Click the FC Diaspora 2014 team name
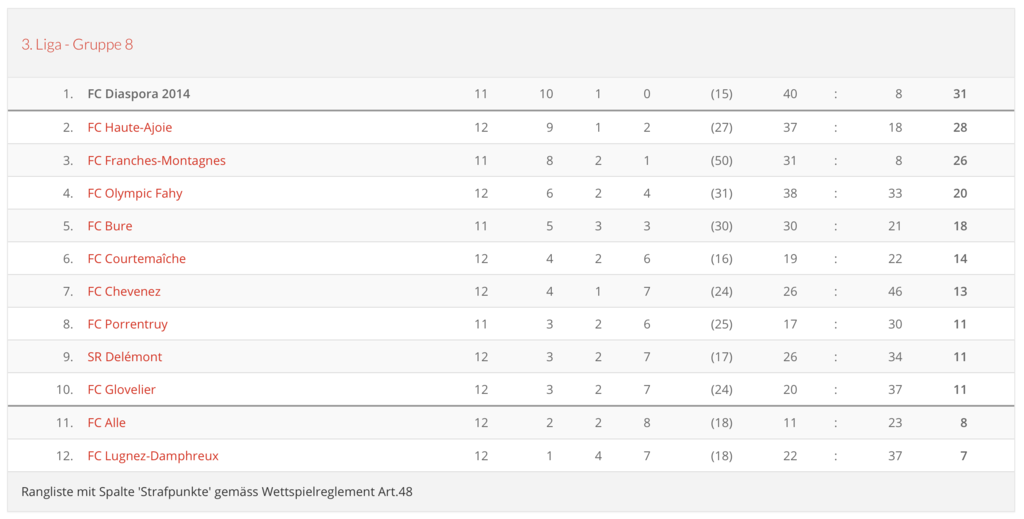 139,94
